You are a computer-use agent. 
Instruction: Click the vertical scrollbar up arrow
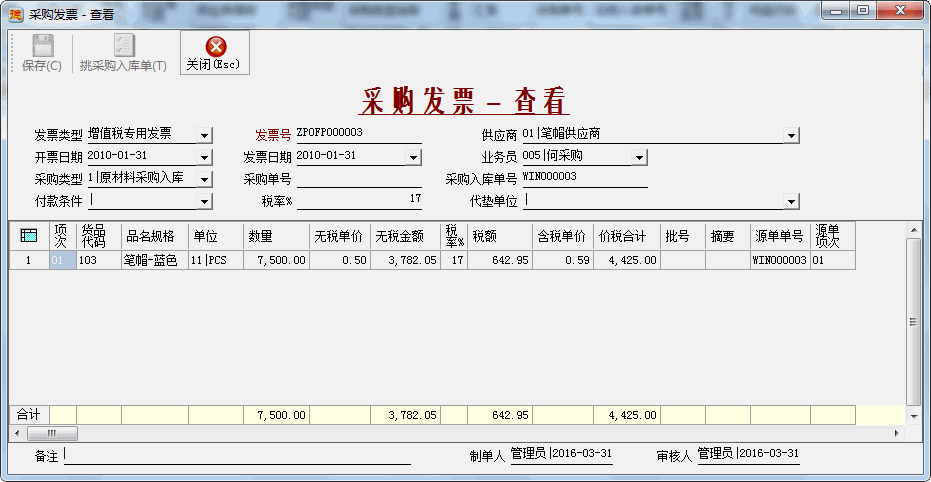(x=913, y=229)
